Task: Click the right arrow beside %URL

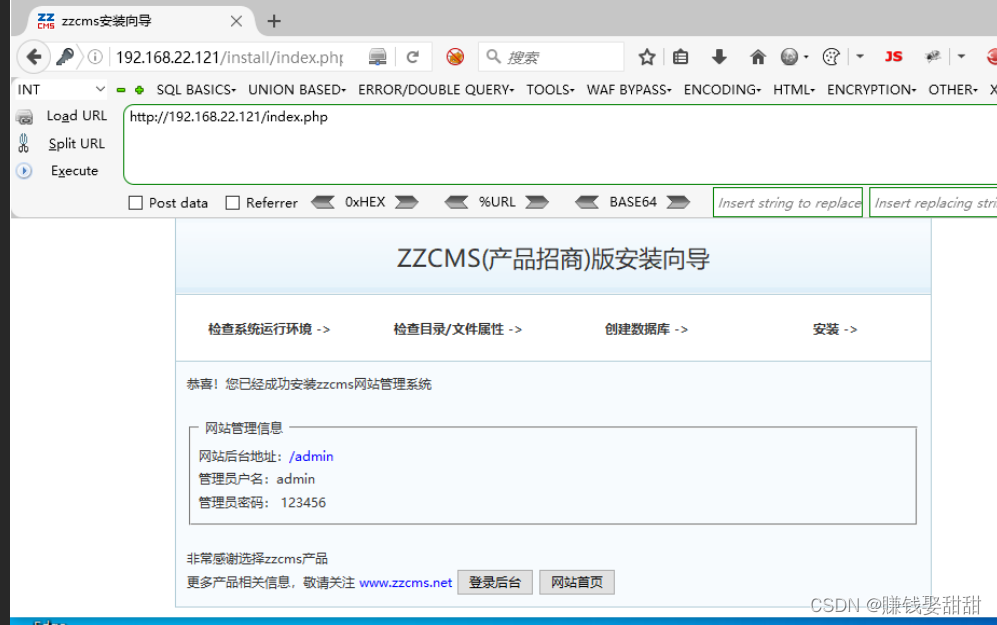Action: [537, 202]
